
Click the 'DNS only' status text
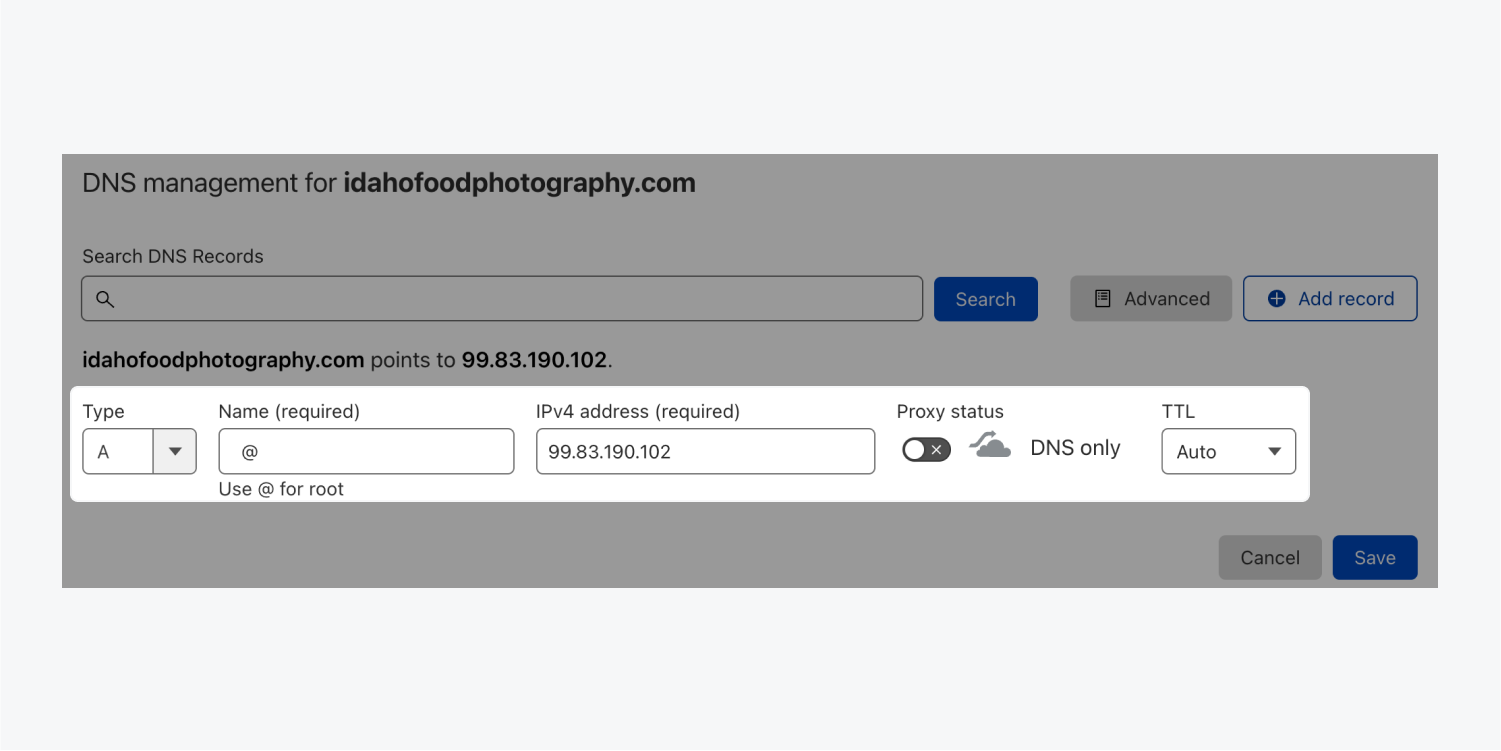coord(1075,448)
